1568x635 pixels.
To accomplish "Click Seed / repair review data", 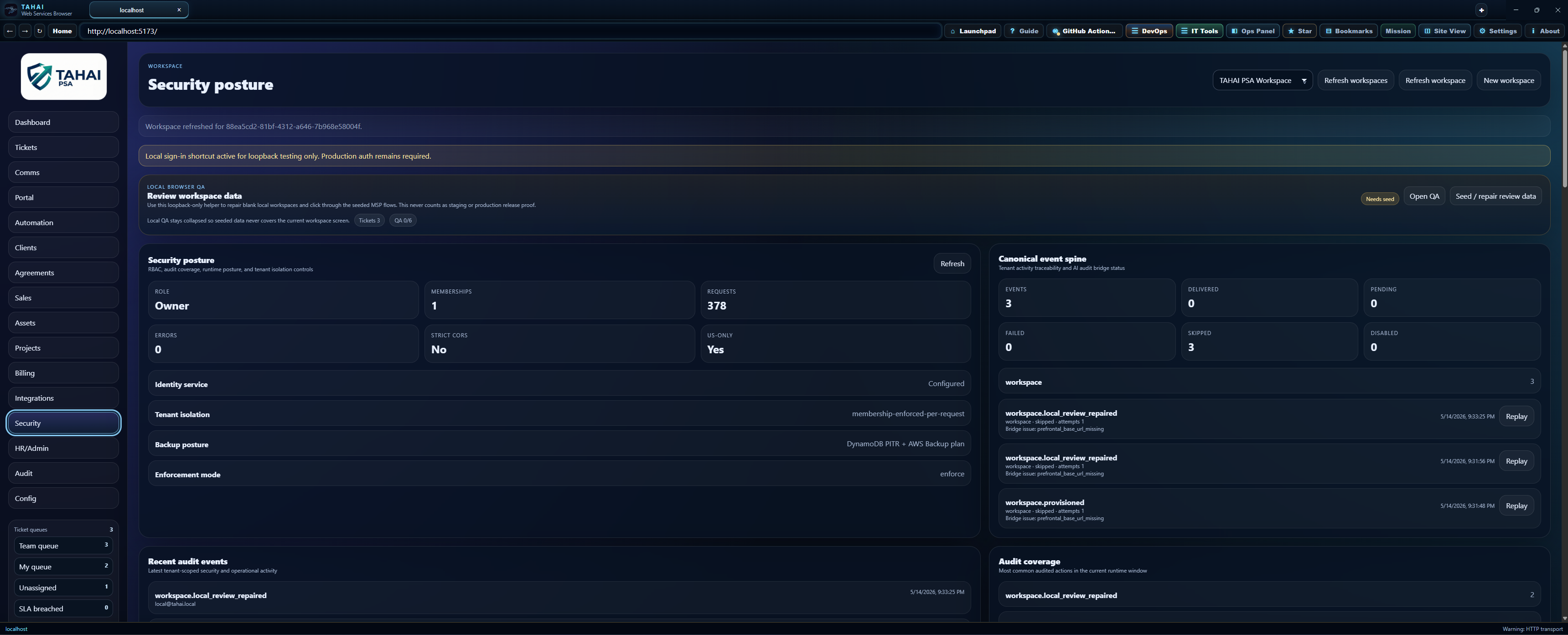I will tap(1496, 196).
